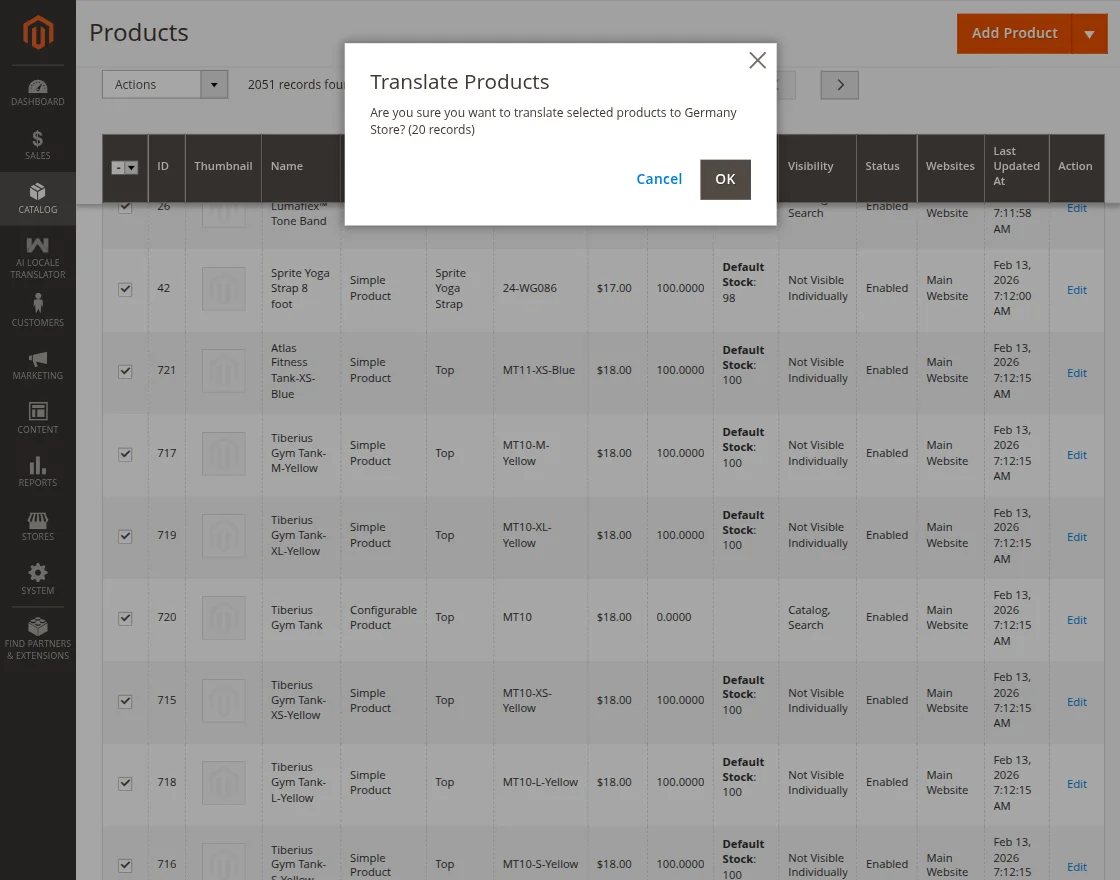Click thumbnail of product 42
The width and height of the screenshot is (1120, 880).
click(224, 289)
